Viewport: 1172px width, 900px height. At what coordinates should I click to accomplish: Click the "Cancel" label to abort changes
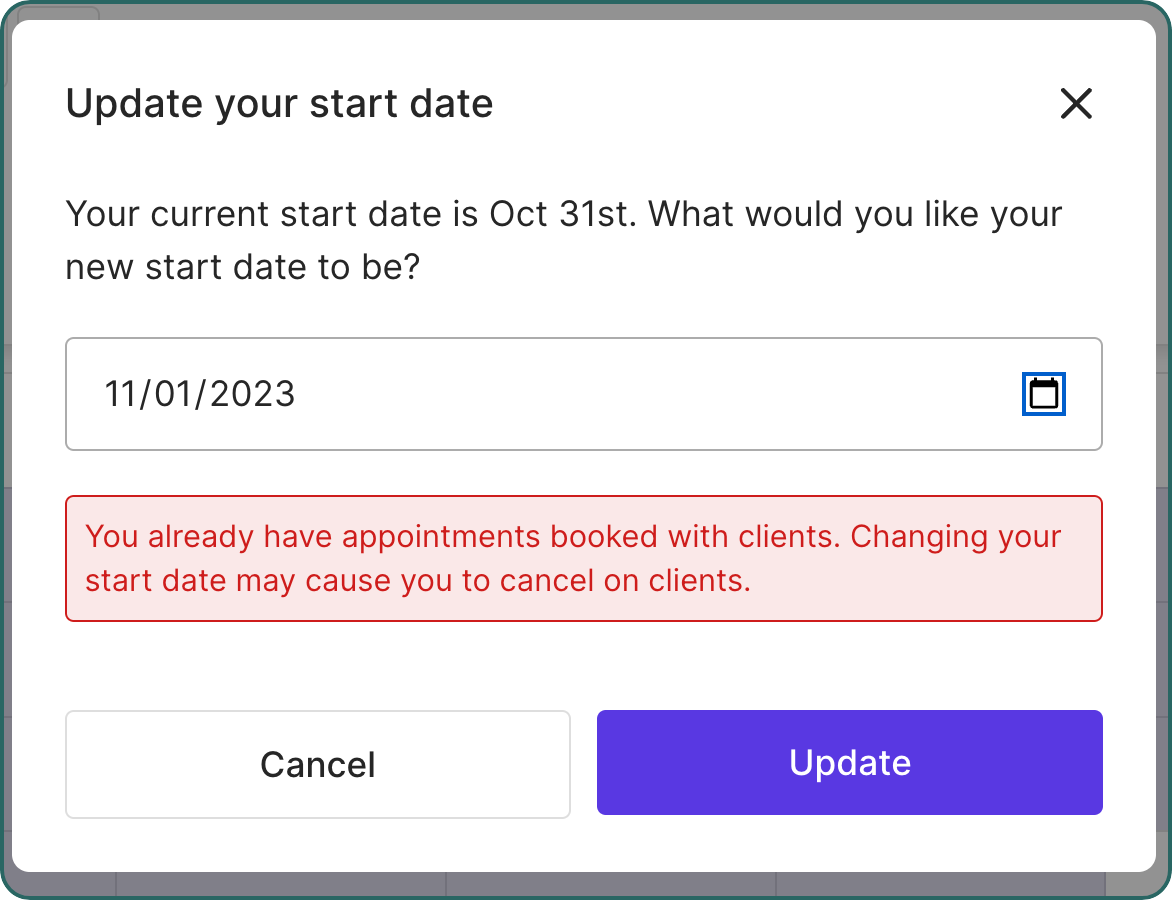(318, 765)
